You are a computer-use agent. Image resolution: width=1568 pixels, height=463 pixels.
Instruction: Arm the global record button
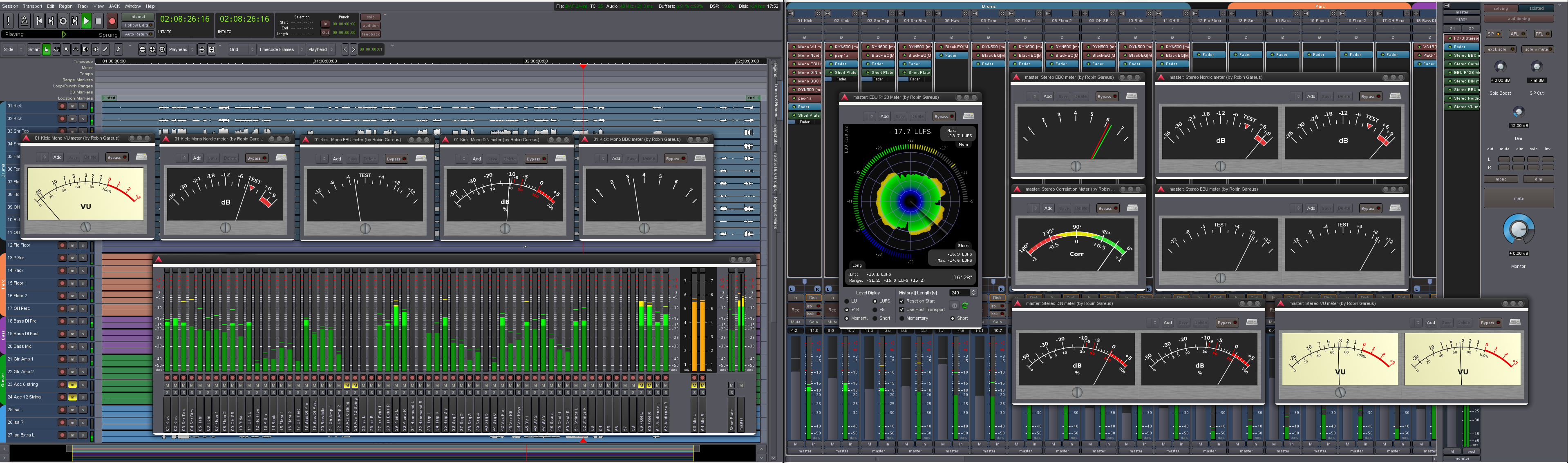(112, 21)
